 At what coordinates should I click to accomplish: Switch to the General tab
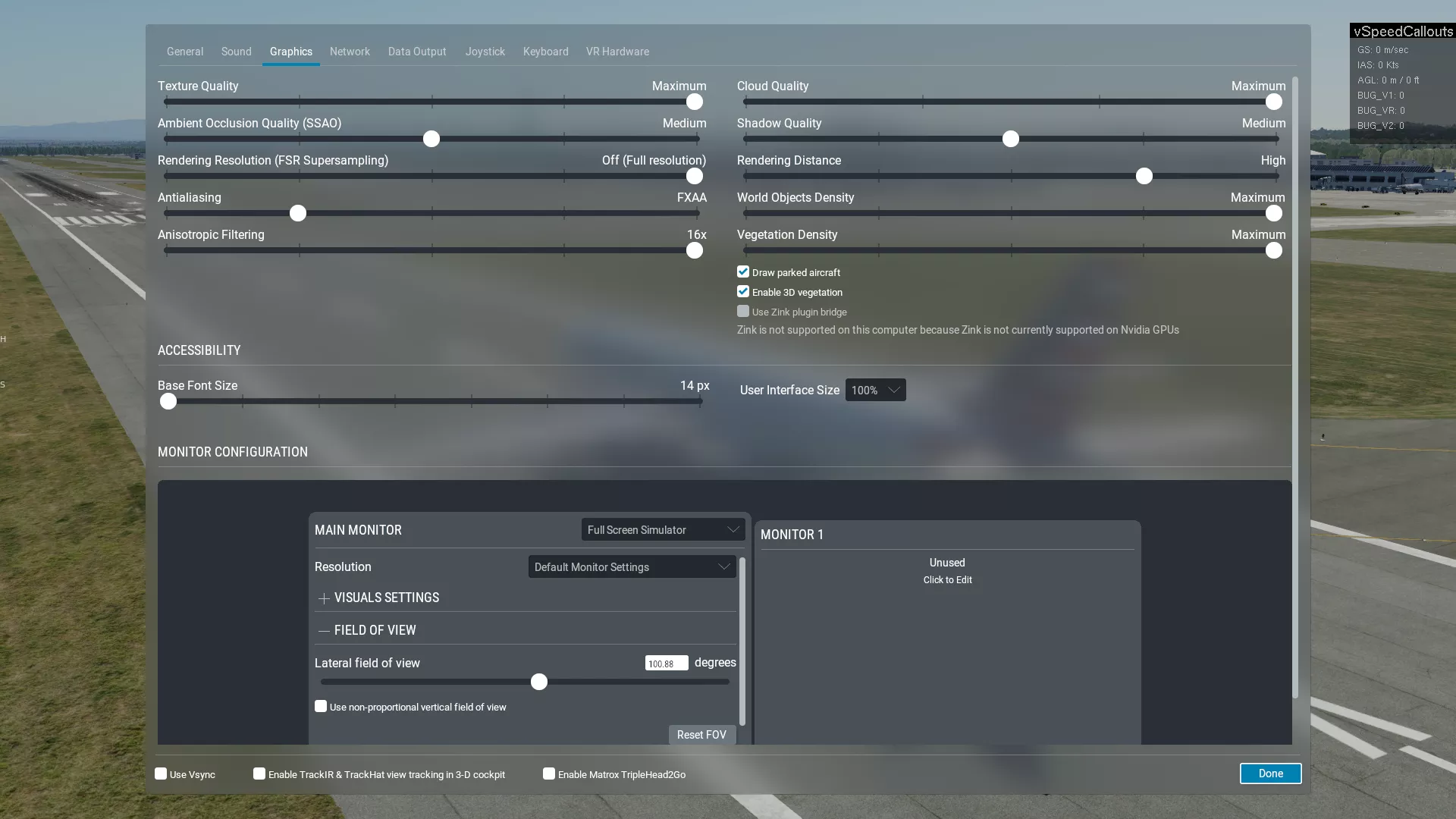tap(185, 52)
